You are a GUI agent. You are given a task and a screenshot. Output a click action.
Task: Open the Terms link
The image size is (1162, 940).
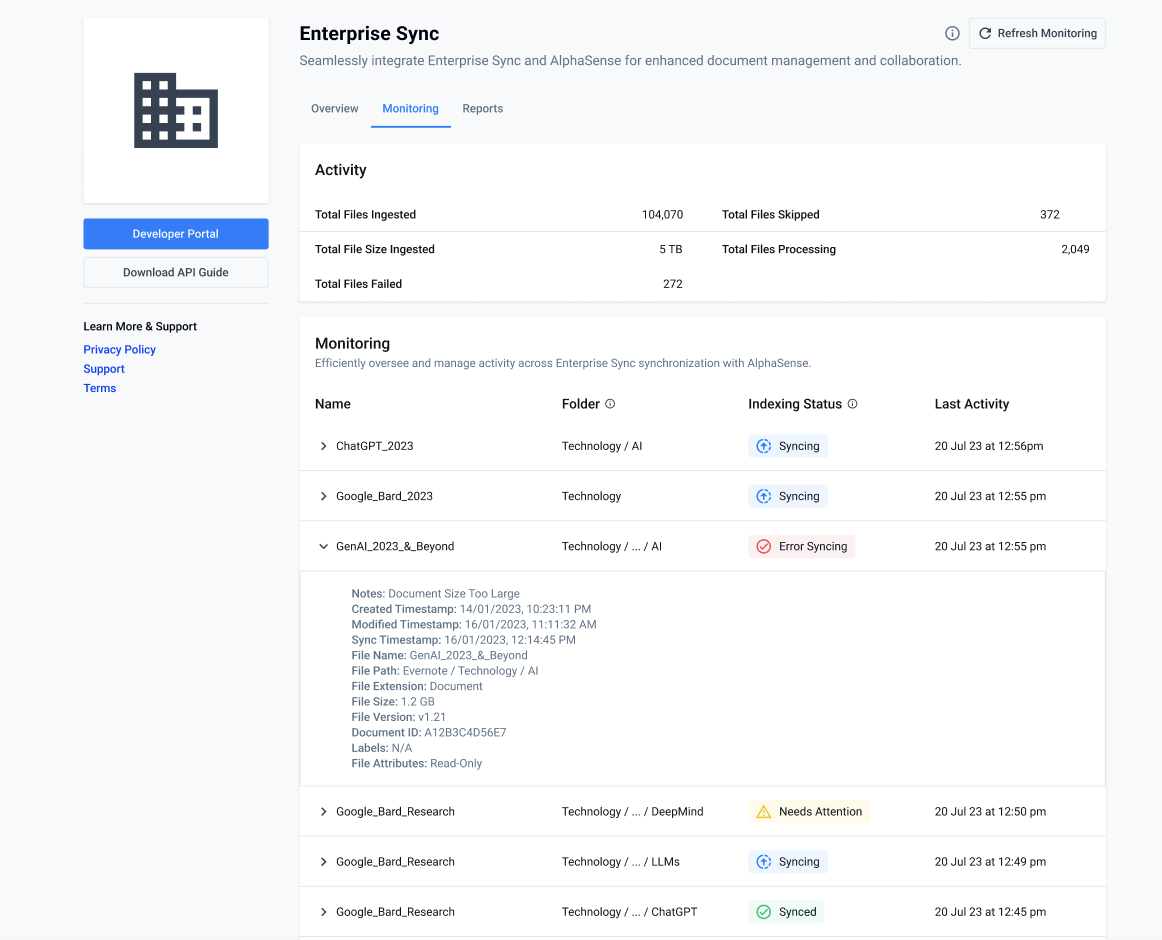pyautogui.click(x=99, y=388)
